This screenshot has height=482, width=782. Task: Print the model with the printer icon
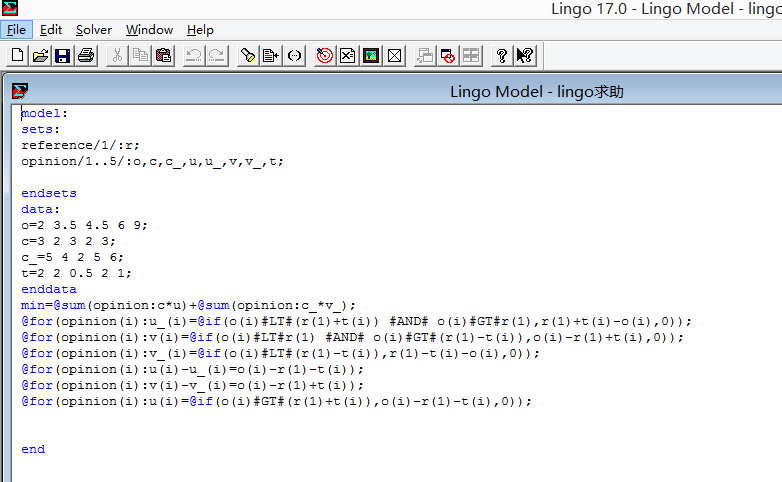click(x=86, y=55)
